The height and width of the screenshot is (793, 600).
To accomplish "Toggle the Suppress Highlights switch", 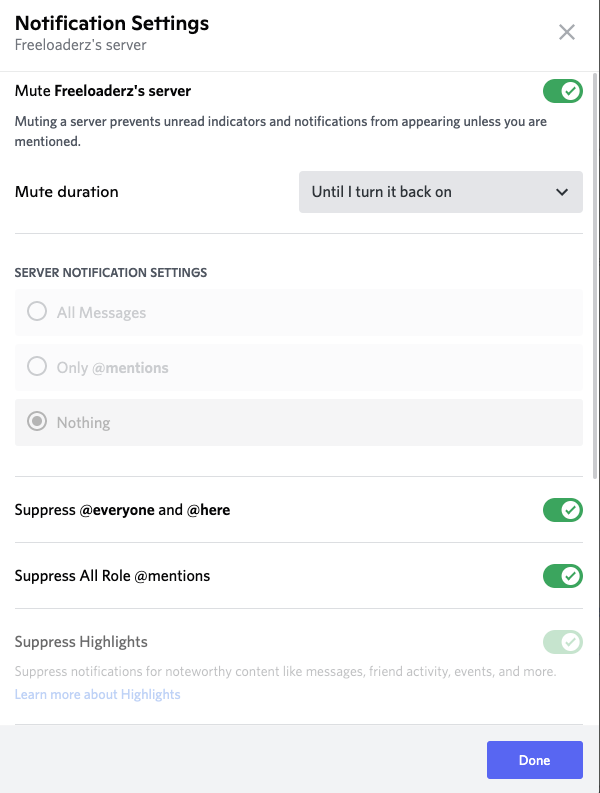I will (562, 642).
